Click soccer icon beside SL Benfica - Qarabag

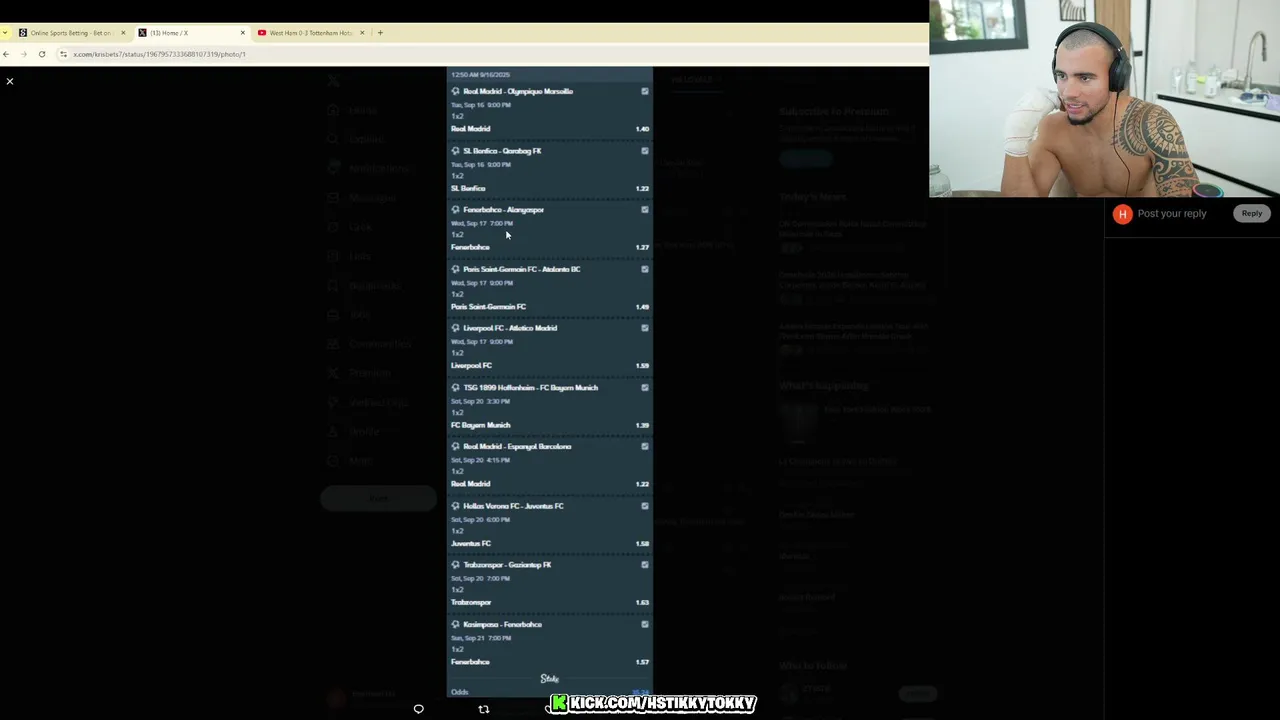click(456, 151)
